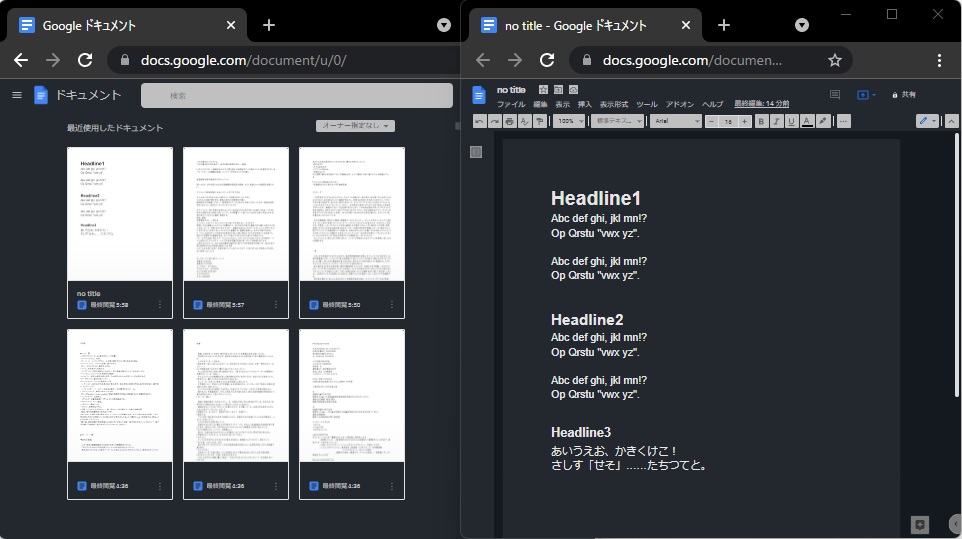The image size is (962, 539).
Task: Open the document card last viewed 5:50
Action: click(352, 232)
